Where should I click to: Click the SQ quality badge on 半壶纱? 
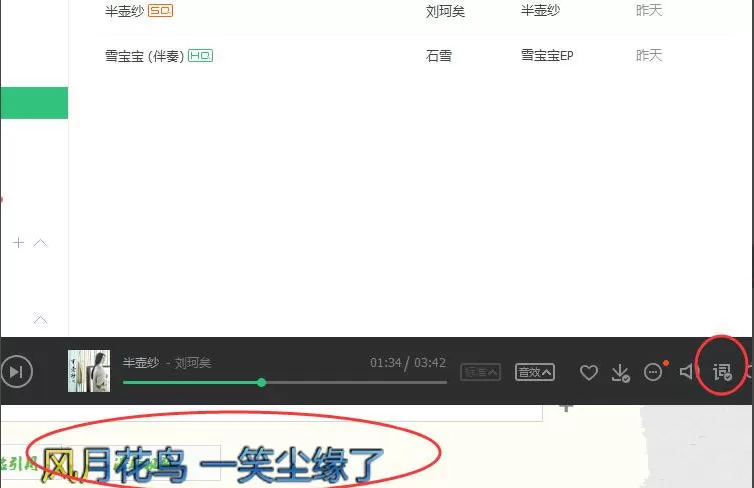coord(160,11)
